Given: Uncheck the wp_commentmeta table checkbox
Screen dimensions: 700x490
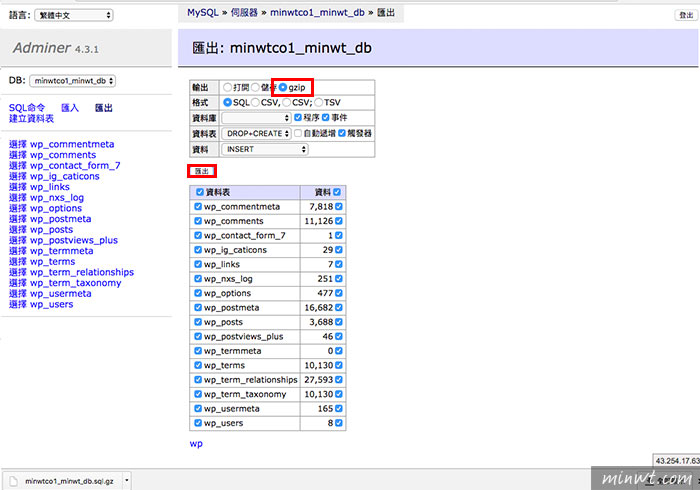Looking at the screenshot, I should coord(198,207).
